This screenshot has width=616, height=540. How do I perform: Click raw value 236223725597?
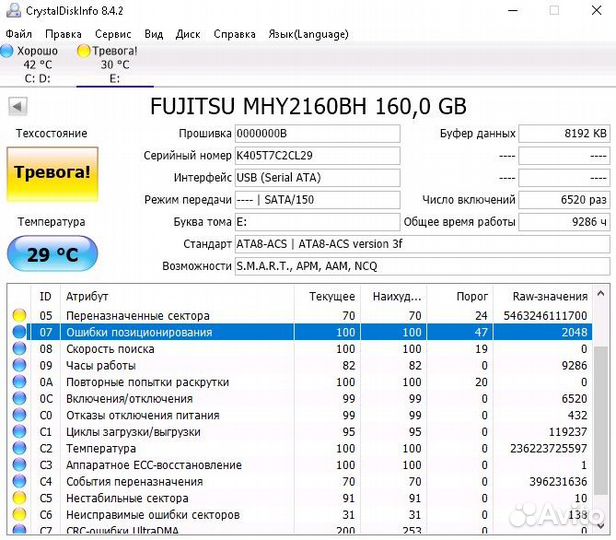548,448
